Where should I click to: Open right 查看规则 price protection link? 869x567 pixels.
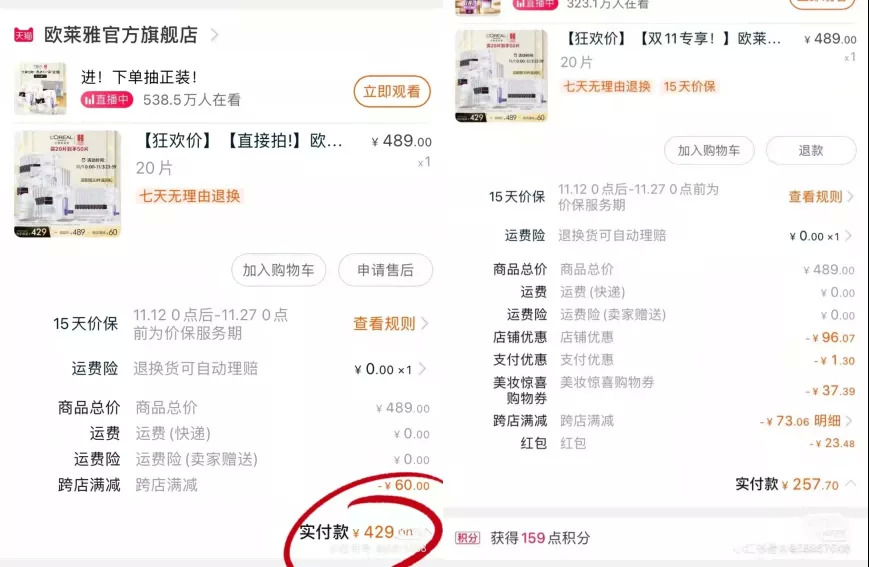(x=821, y=197)
